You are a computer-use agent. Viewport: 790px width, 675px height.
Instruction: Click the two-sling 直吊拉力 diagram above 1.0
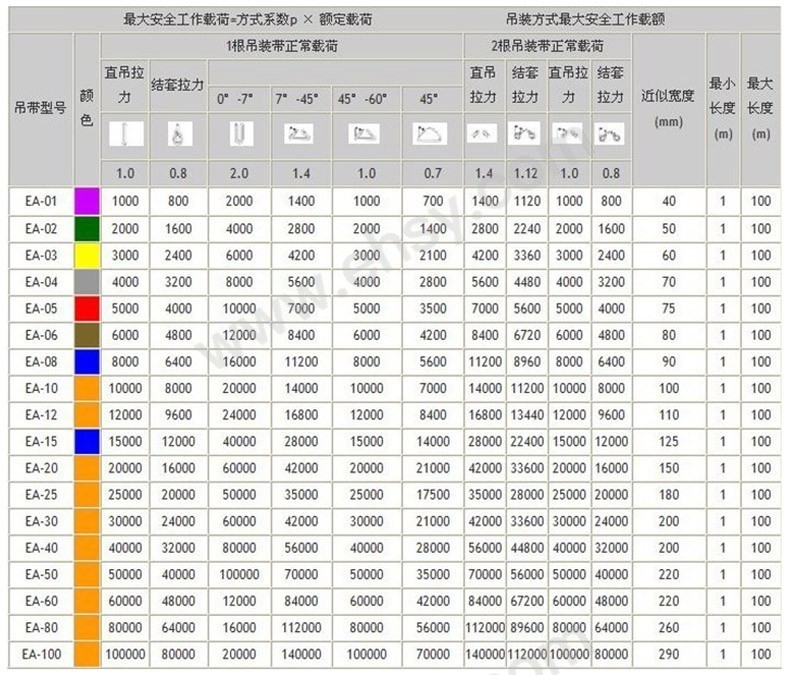point(567,133)
